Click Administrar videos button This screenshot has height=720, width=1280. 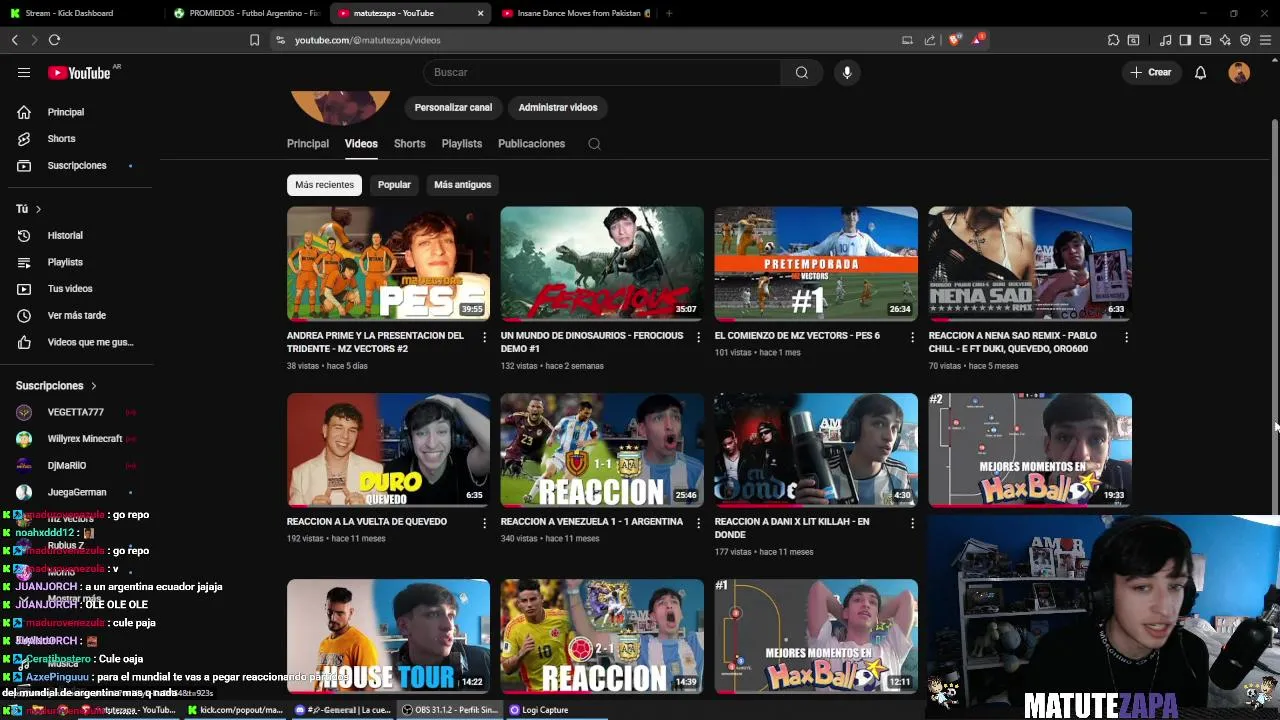[x=558, y=108]
